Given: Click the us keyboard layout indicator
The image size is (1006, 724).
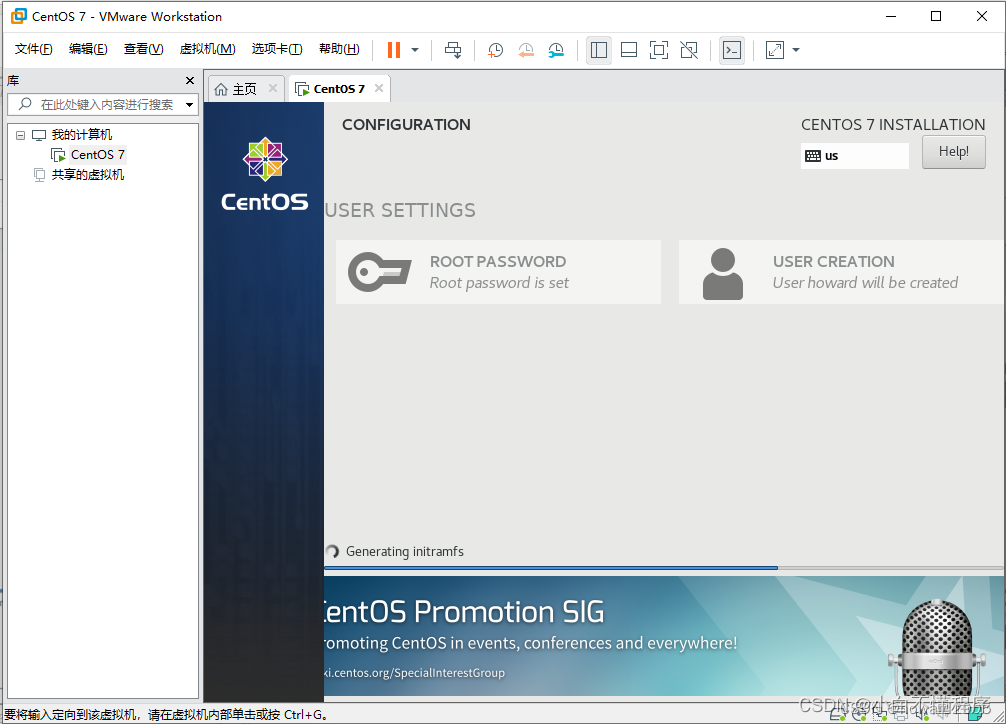Looking at the screenshot, I should 855,156.
